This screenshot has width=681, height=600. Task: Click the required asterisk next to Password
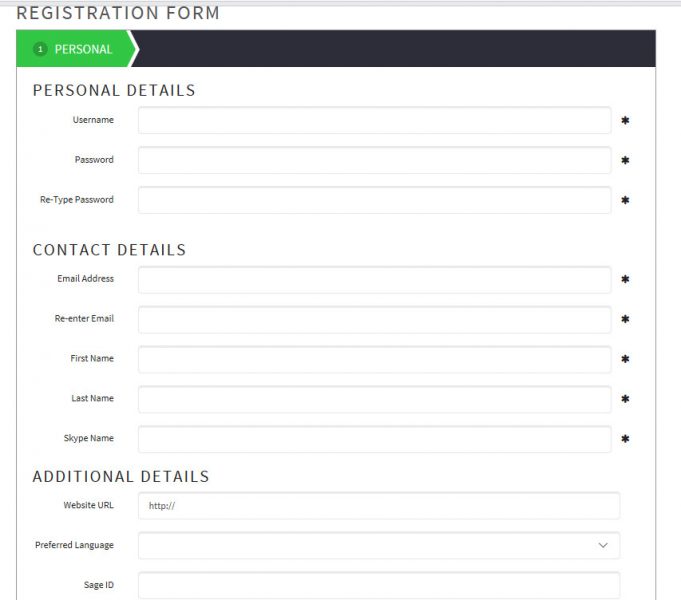pyautogui.click(x=625, y=160)
